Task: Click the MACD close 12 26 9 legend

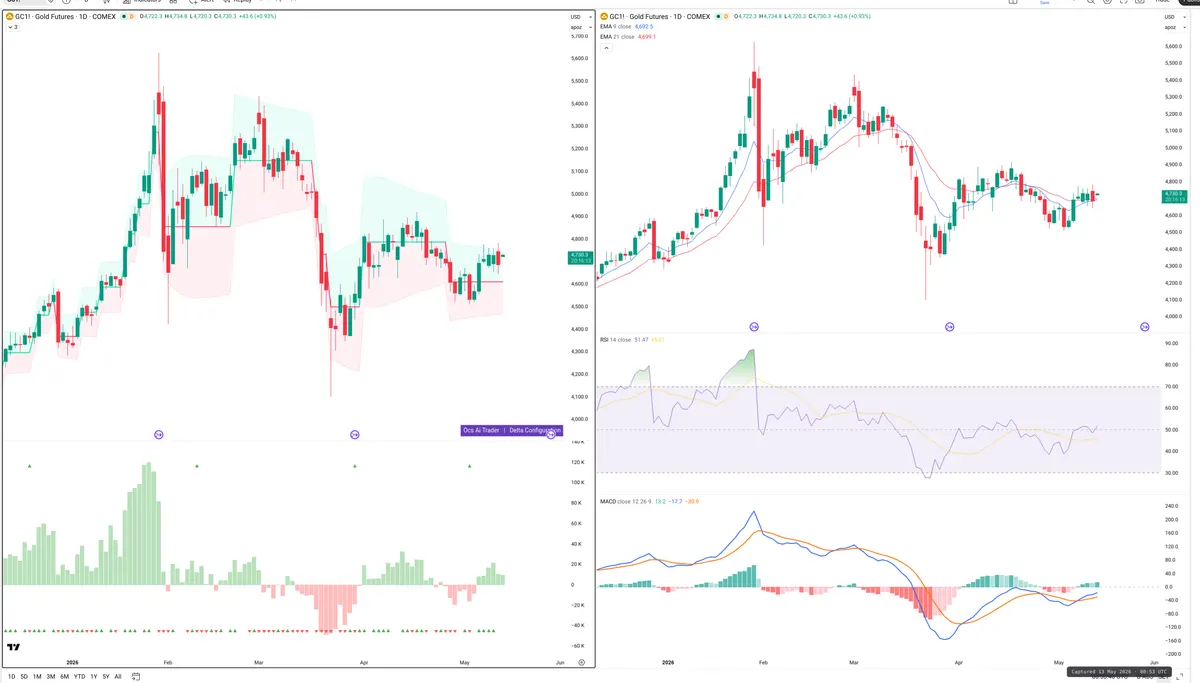Action: (624, 501)
